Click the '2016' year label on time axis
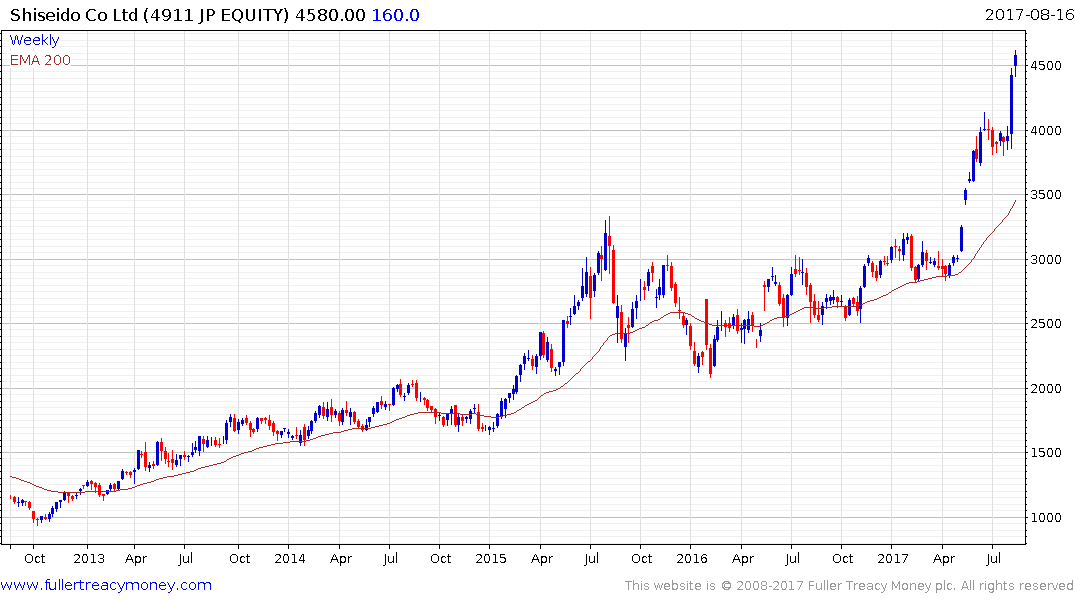1075x600 pixels. pyautogui.click(x=692, y=558)
